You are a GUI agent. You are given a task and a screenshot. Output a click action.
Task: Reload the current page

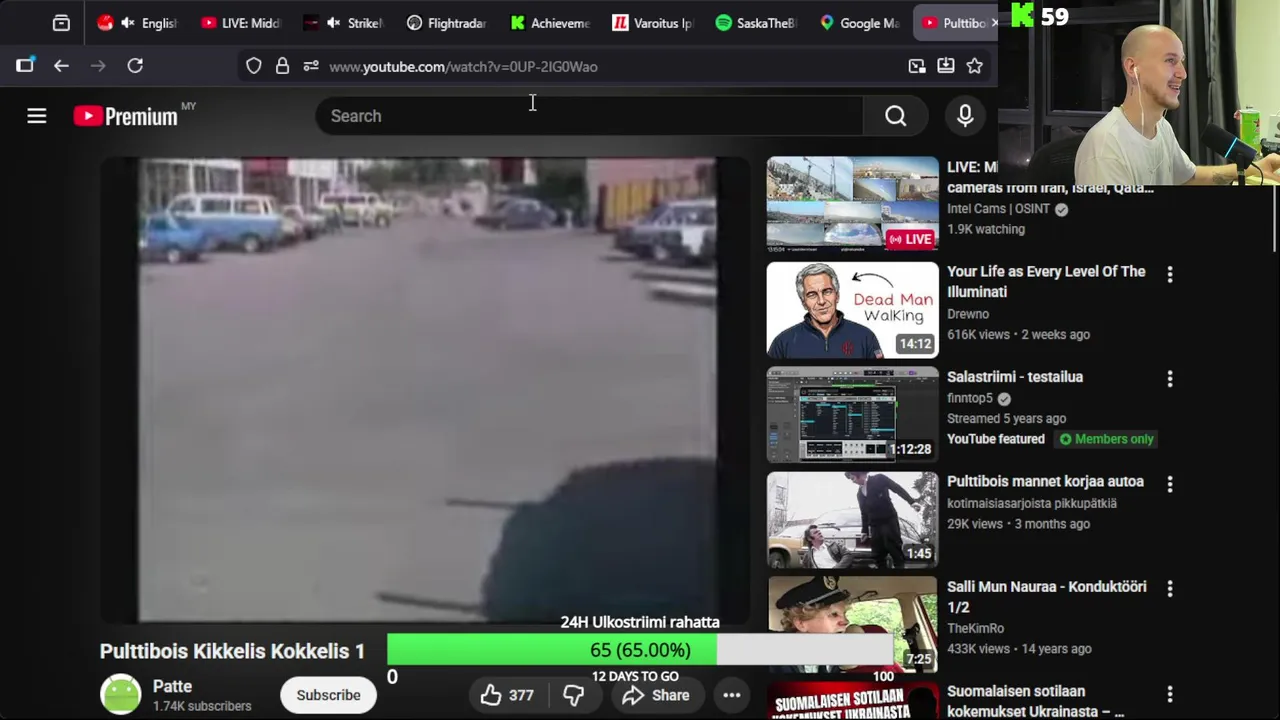(135, 66)
